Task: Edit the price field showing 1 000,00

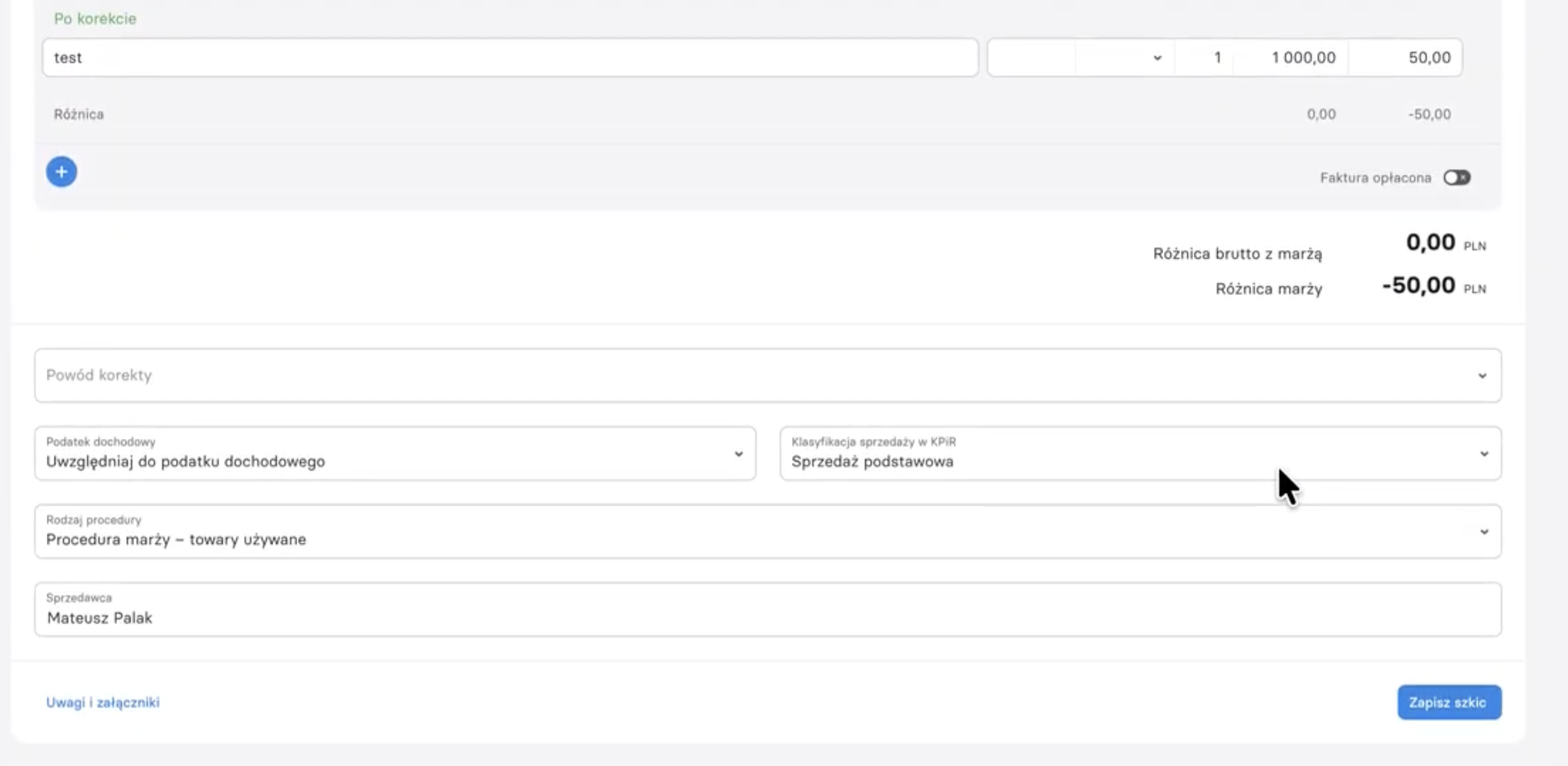Action: [1291, 57]
